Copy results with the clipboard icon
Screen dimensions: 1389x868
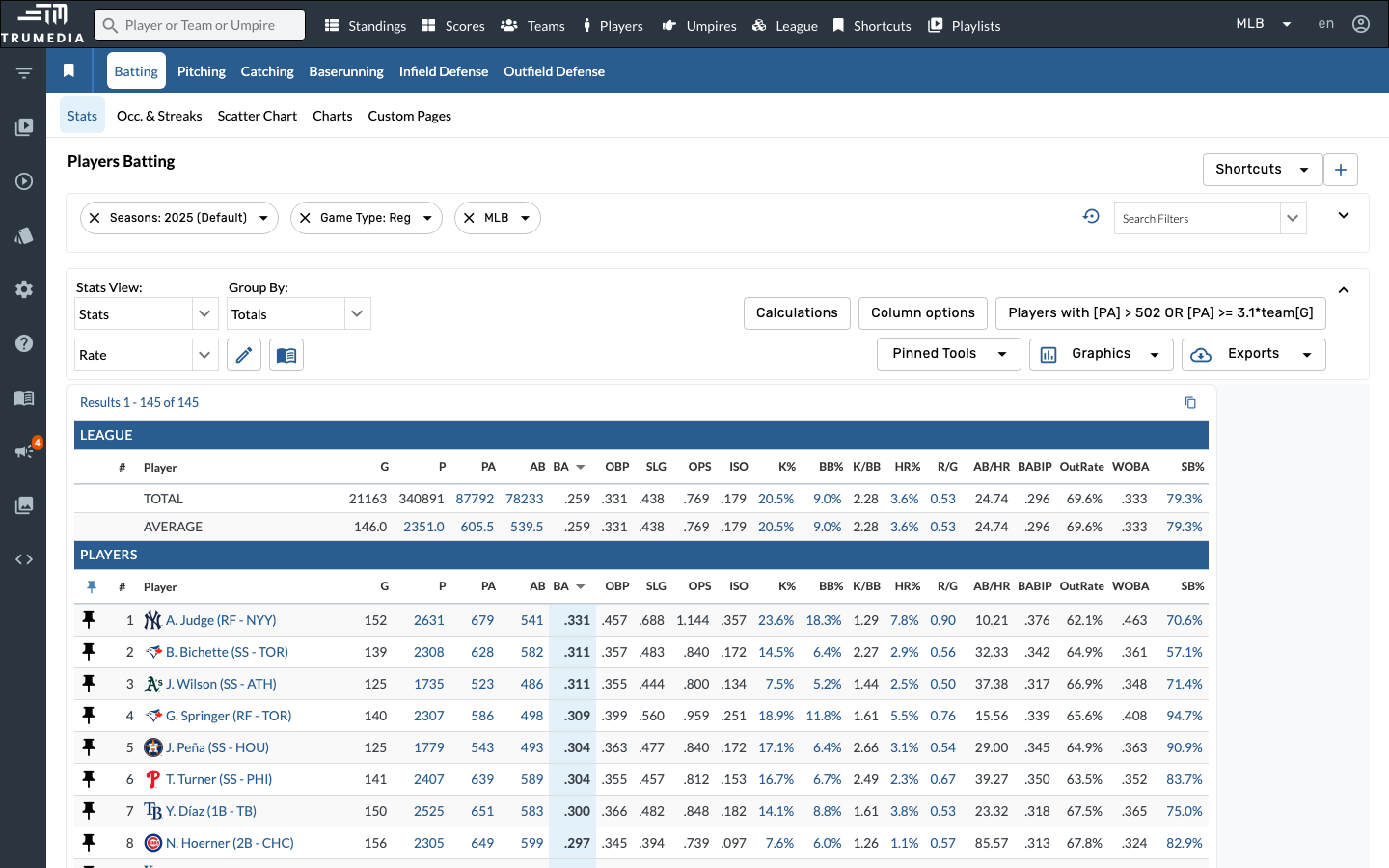point(1190,402)
